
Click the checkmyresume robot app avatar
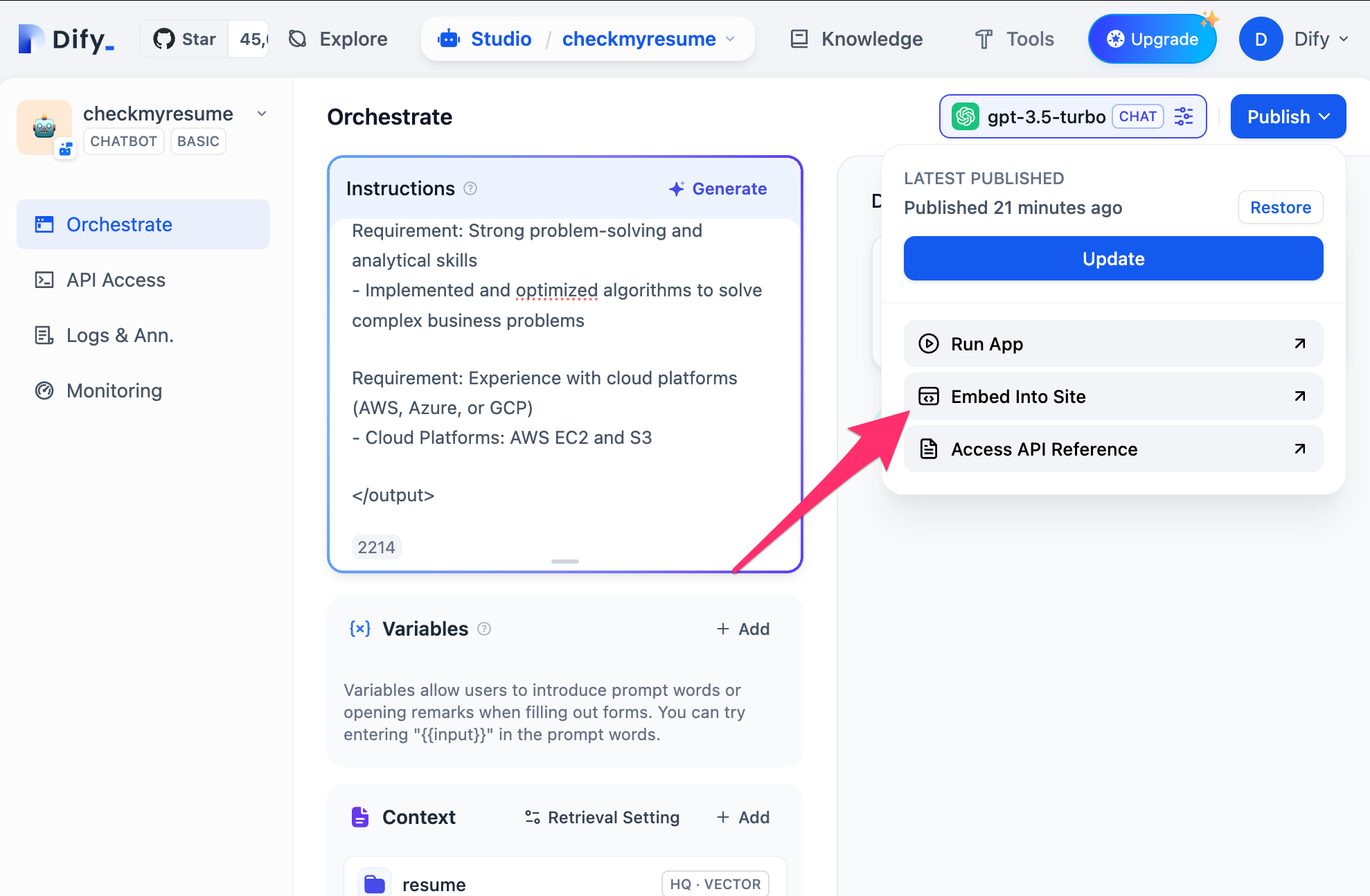(x=44, y=127)
